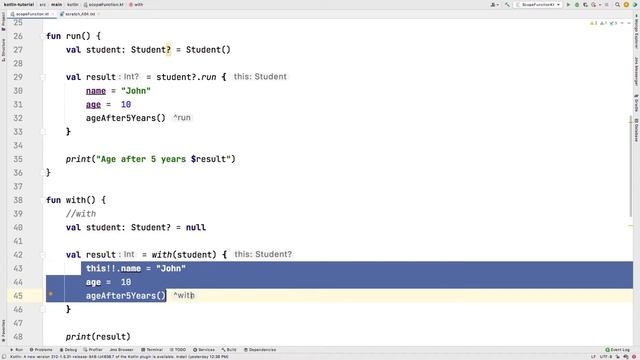Screen dimensions: 640x360
Task: Click the yellow IDE update icon
Action: (x=626, y=4)
